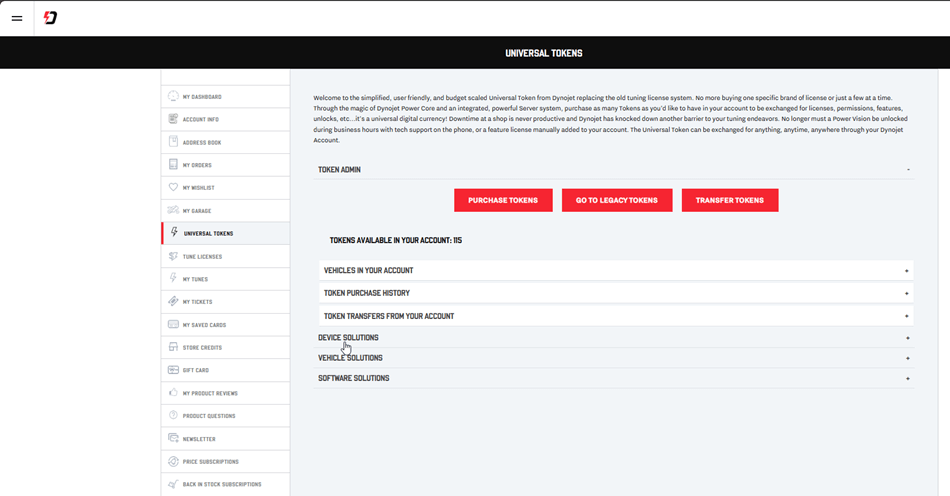950x496 pixels.
Task: Expand Token Purchase History plus sign
Action: 906,293
